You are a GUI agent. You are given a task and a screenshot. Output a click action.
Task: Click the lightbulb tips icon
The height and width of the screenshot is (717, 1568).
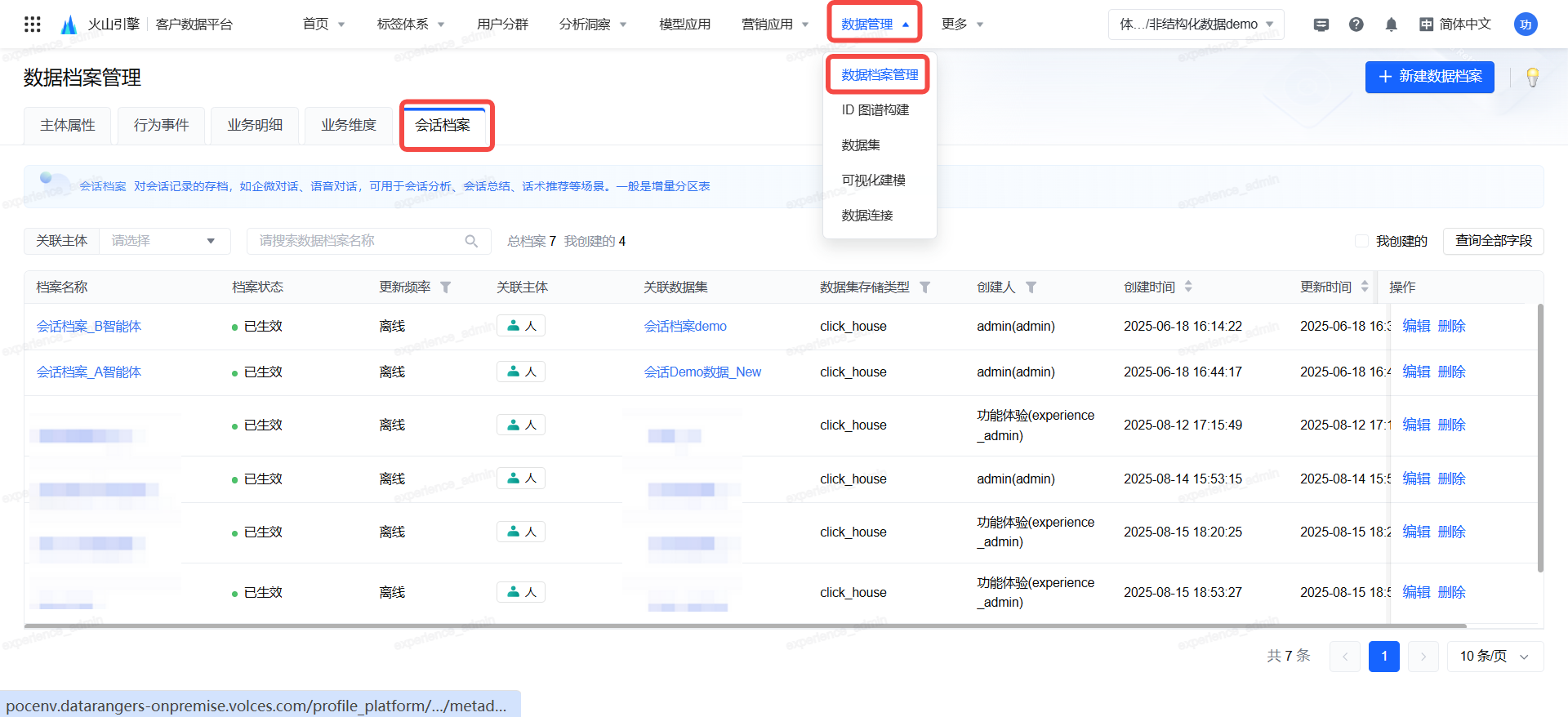point(1532,78)
